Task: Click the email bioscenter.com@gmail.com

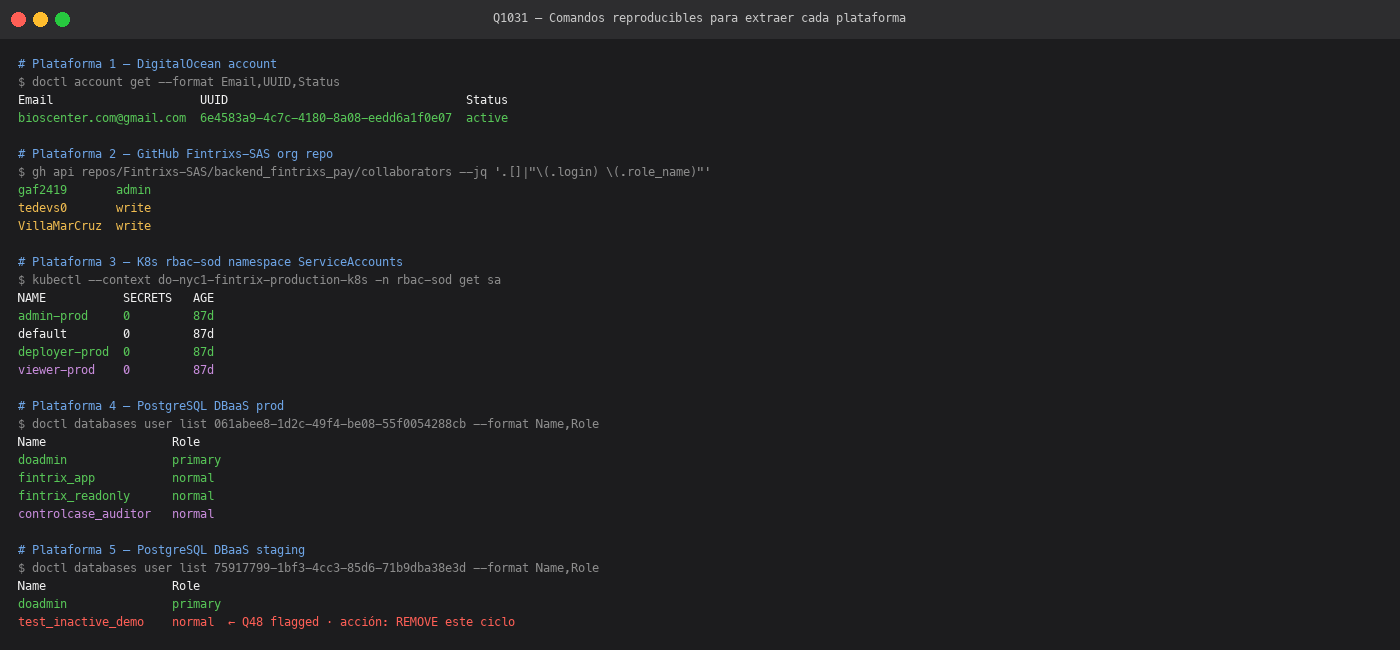Action: [x=102, y=118]
